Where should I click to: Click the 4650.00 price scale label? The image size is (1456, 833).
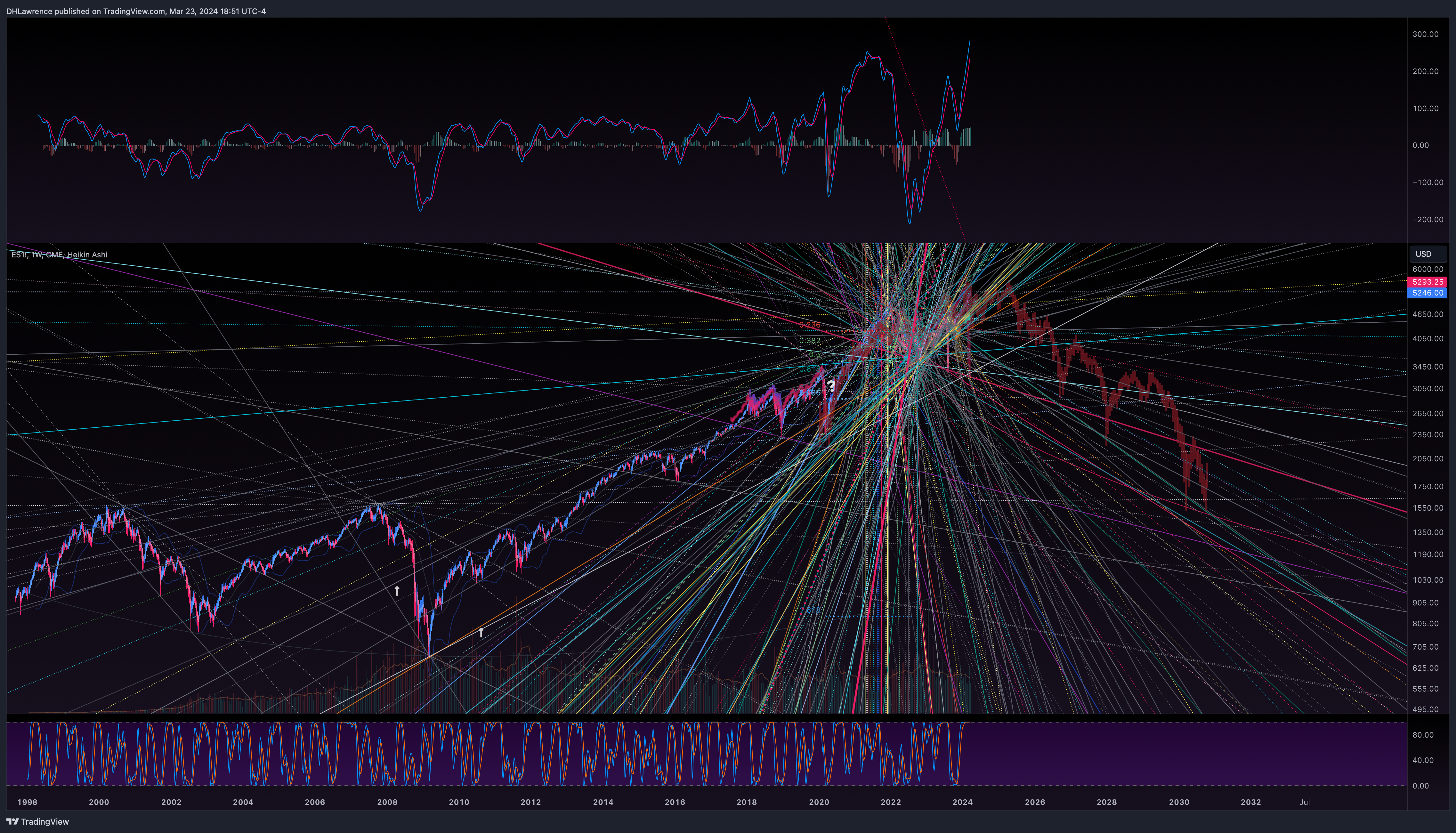[1428, 314]
